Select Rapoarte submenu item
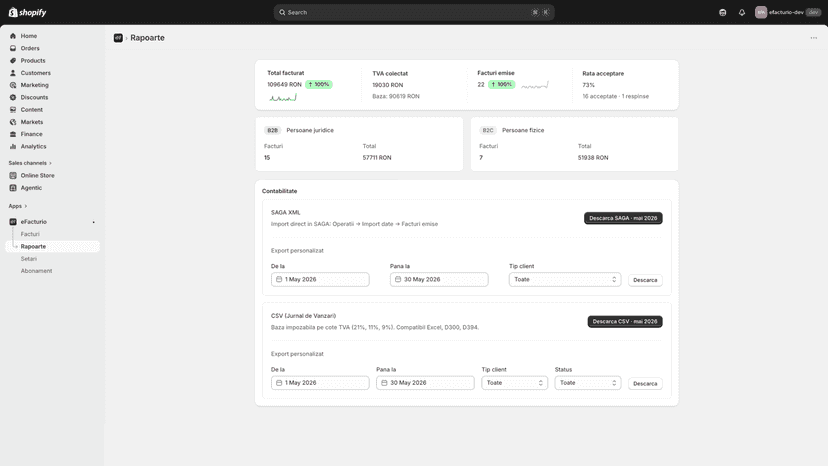The image size is (828, 466). point(53,247)
